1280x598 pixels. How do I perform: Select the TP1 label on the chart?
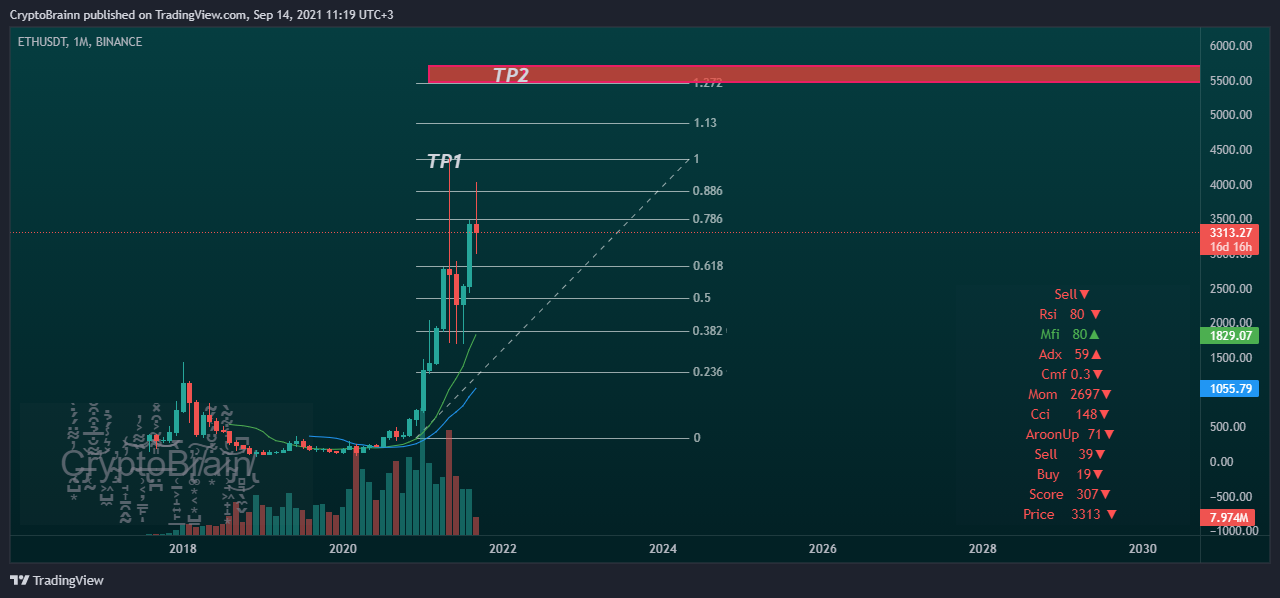(x=445, y=161)
